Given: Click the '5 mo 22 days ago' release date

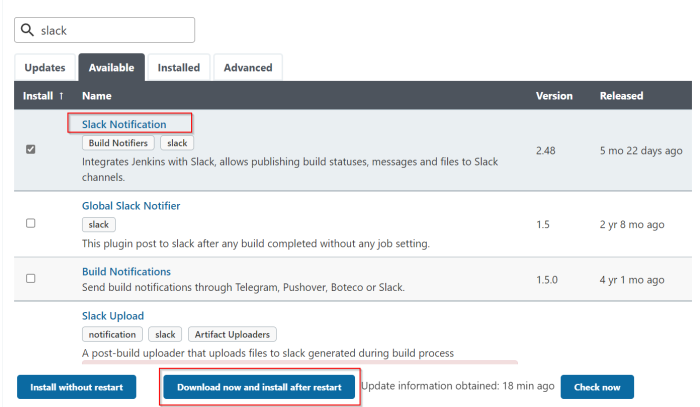Looking at the screenshot, I should tap(641, 151).
